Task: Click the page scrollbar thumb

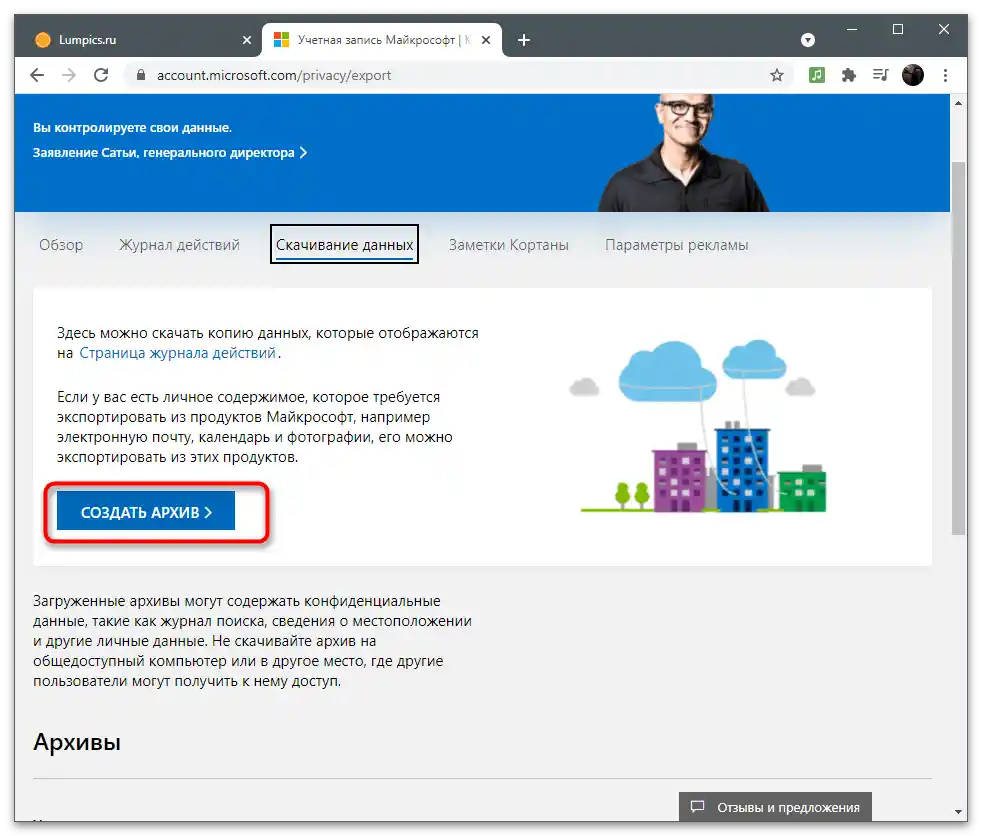Action: (958, 348)
